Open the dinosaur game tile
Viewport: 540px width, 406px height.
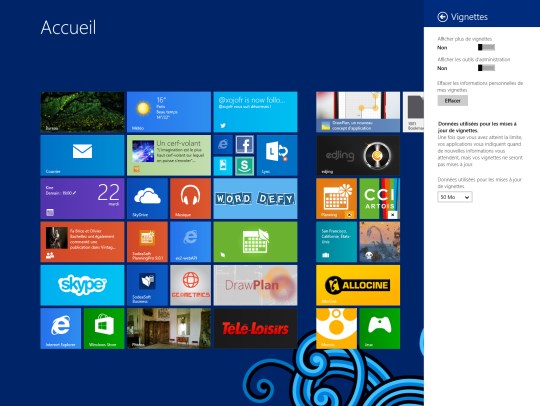[380, 242]
